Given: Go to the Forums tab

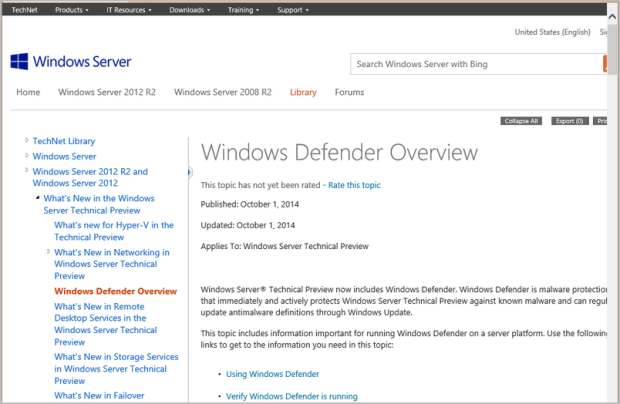Looking at the screenshot, I should 349,92.
